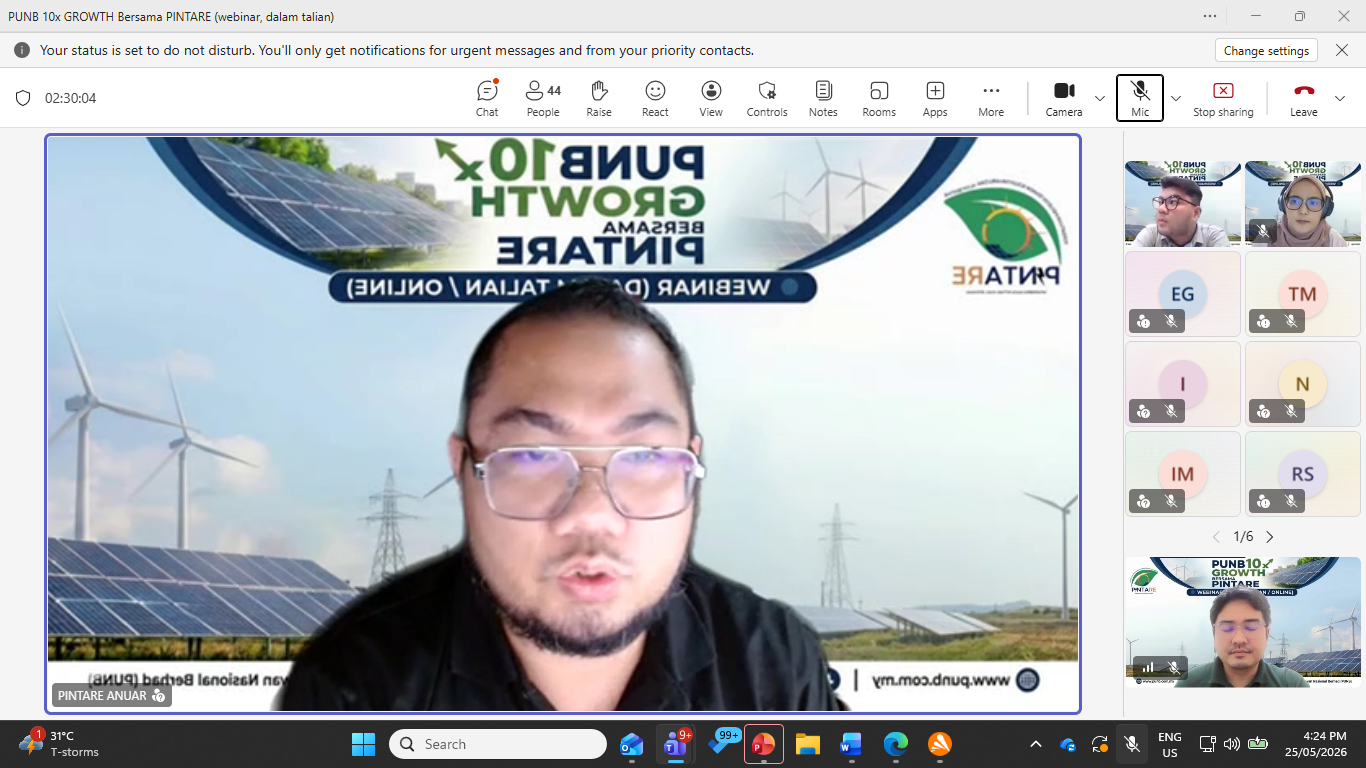1366x768 pixels.
Task: Open meeting Controls
Action: [x=767, y=98]
